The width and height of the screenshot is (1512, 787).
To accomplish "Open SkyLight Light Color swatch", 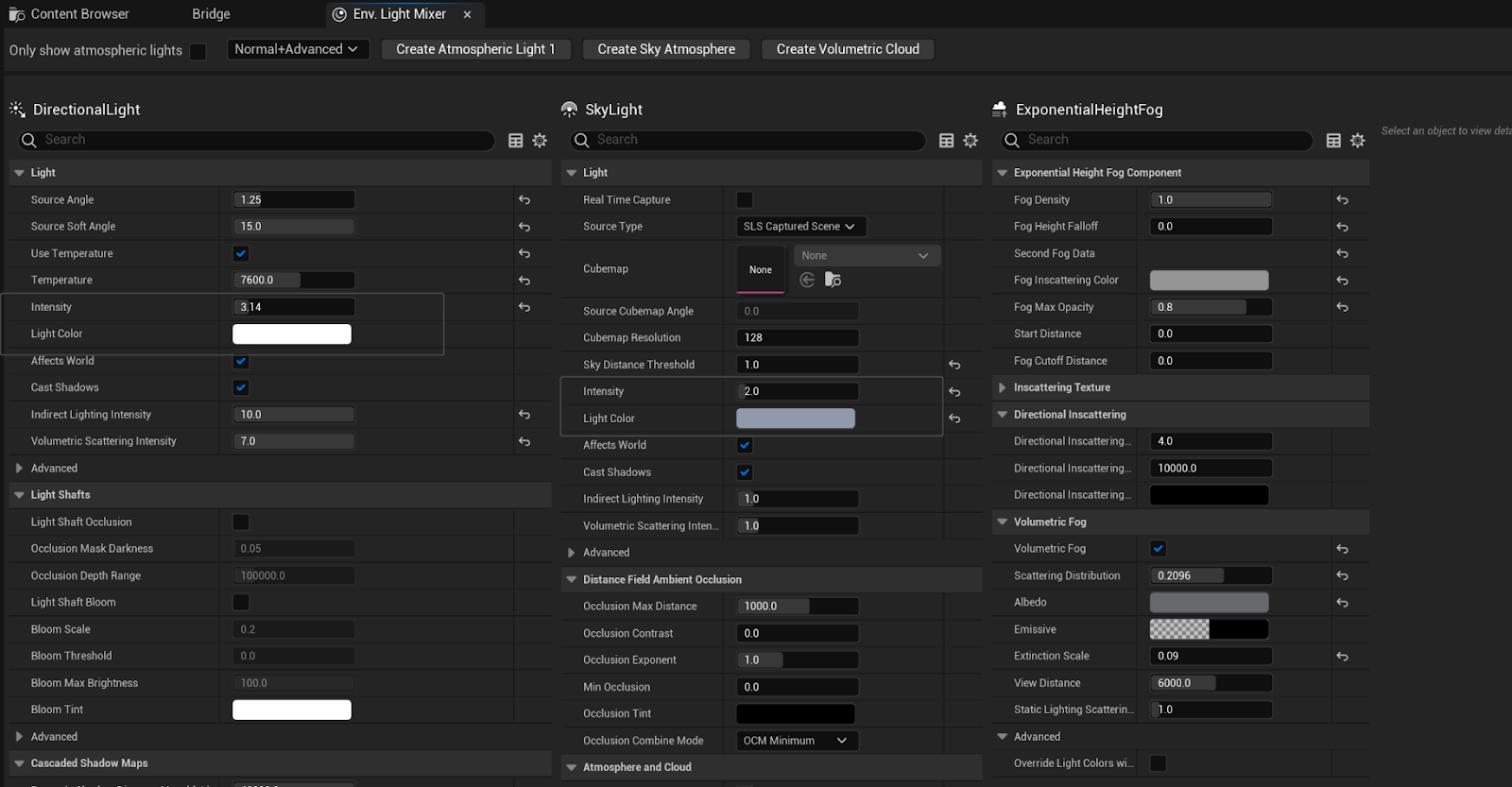I will (796, 419).
